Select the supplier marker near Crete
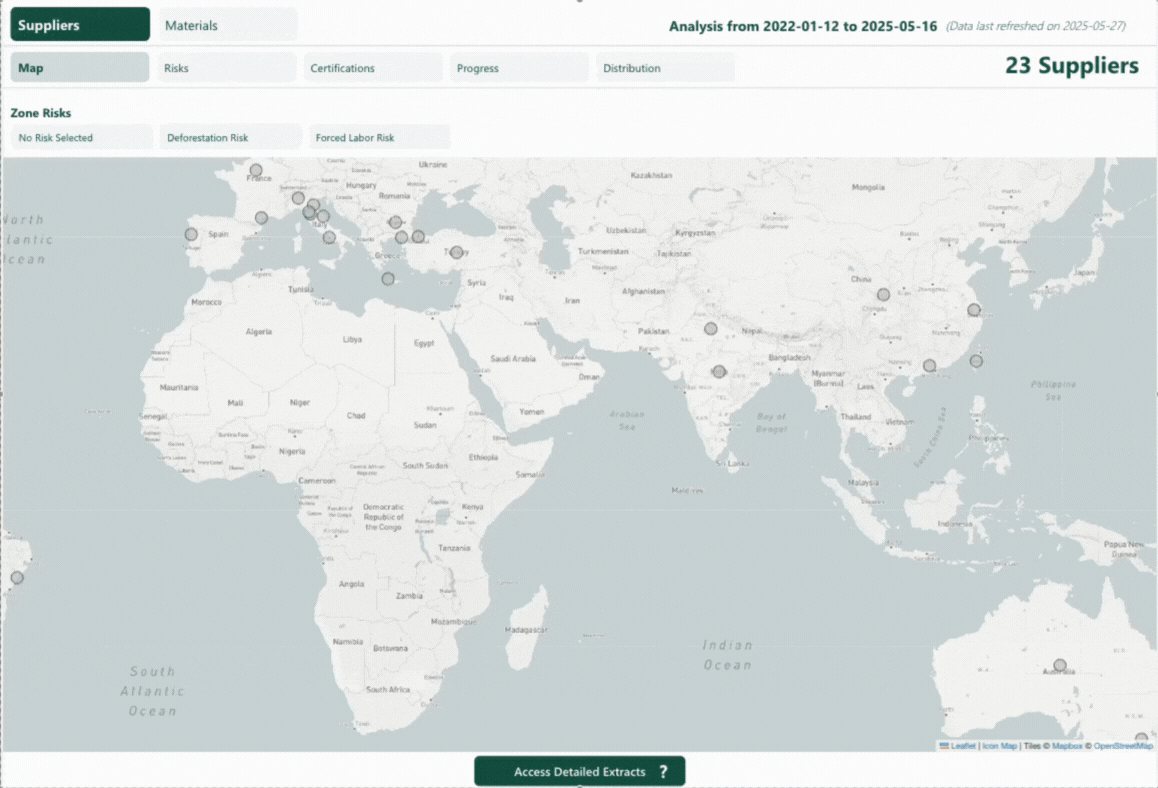 388,279
